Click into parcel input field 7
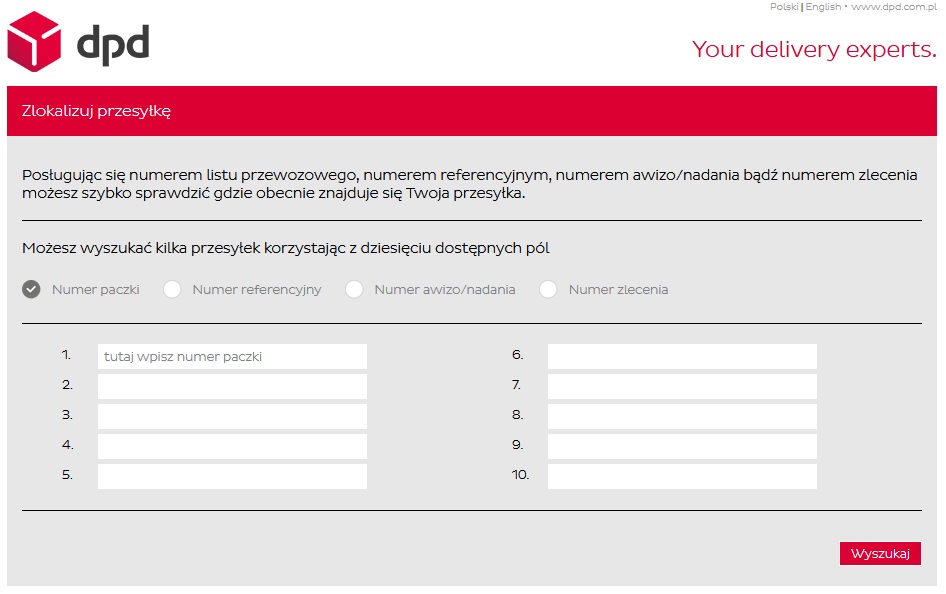This screenshot has height=594, width=946. 682,386
